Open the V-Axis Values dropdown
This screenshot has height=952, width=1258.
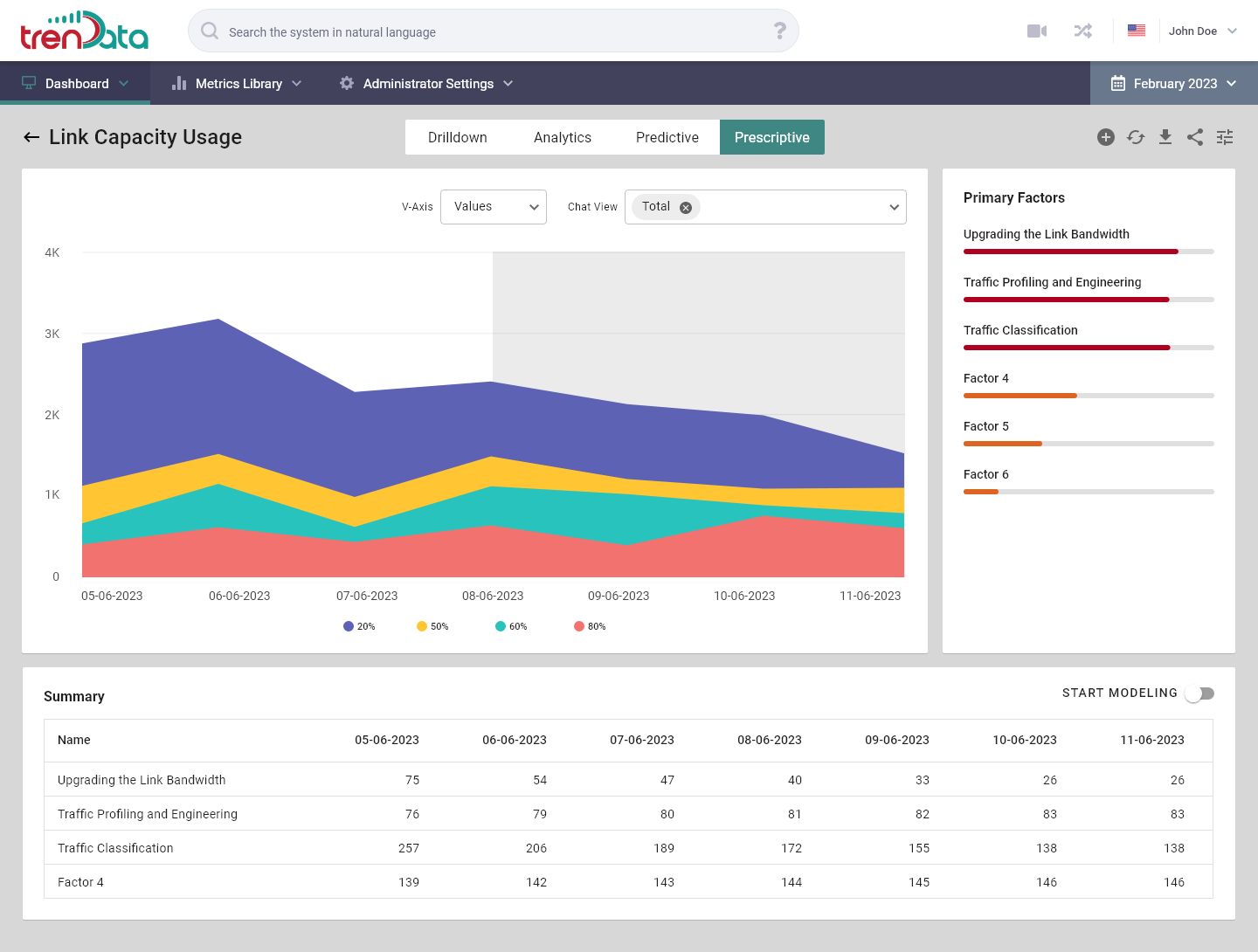[x=494, y=207]
